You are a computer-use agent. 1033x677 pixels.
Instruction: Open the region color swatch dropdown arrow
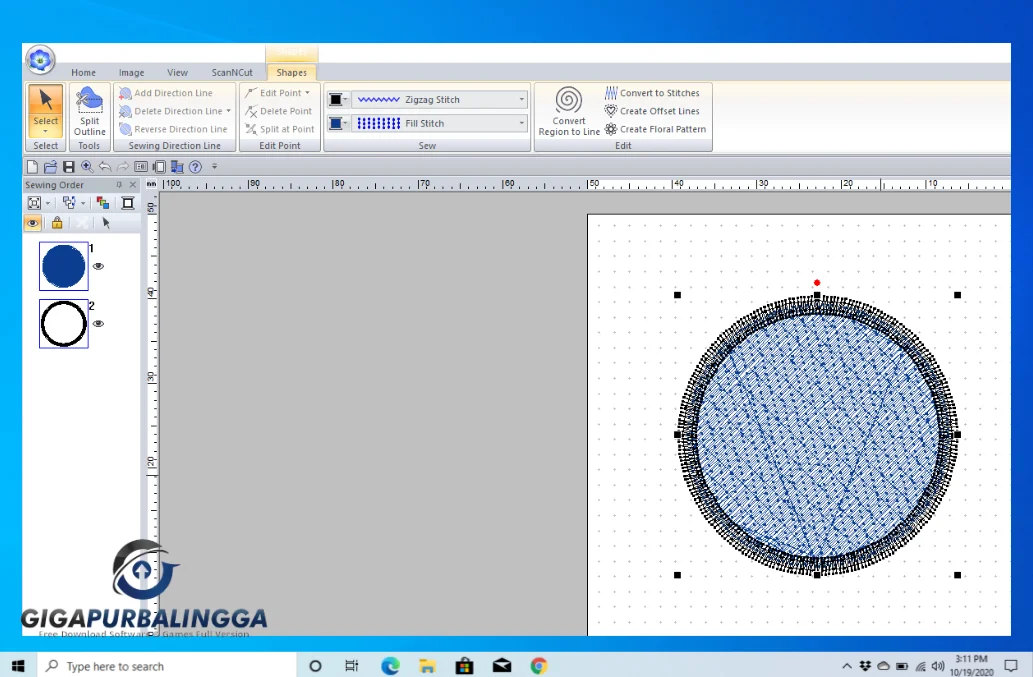tap(345, 123)
